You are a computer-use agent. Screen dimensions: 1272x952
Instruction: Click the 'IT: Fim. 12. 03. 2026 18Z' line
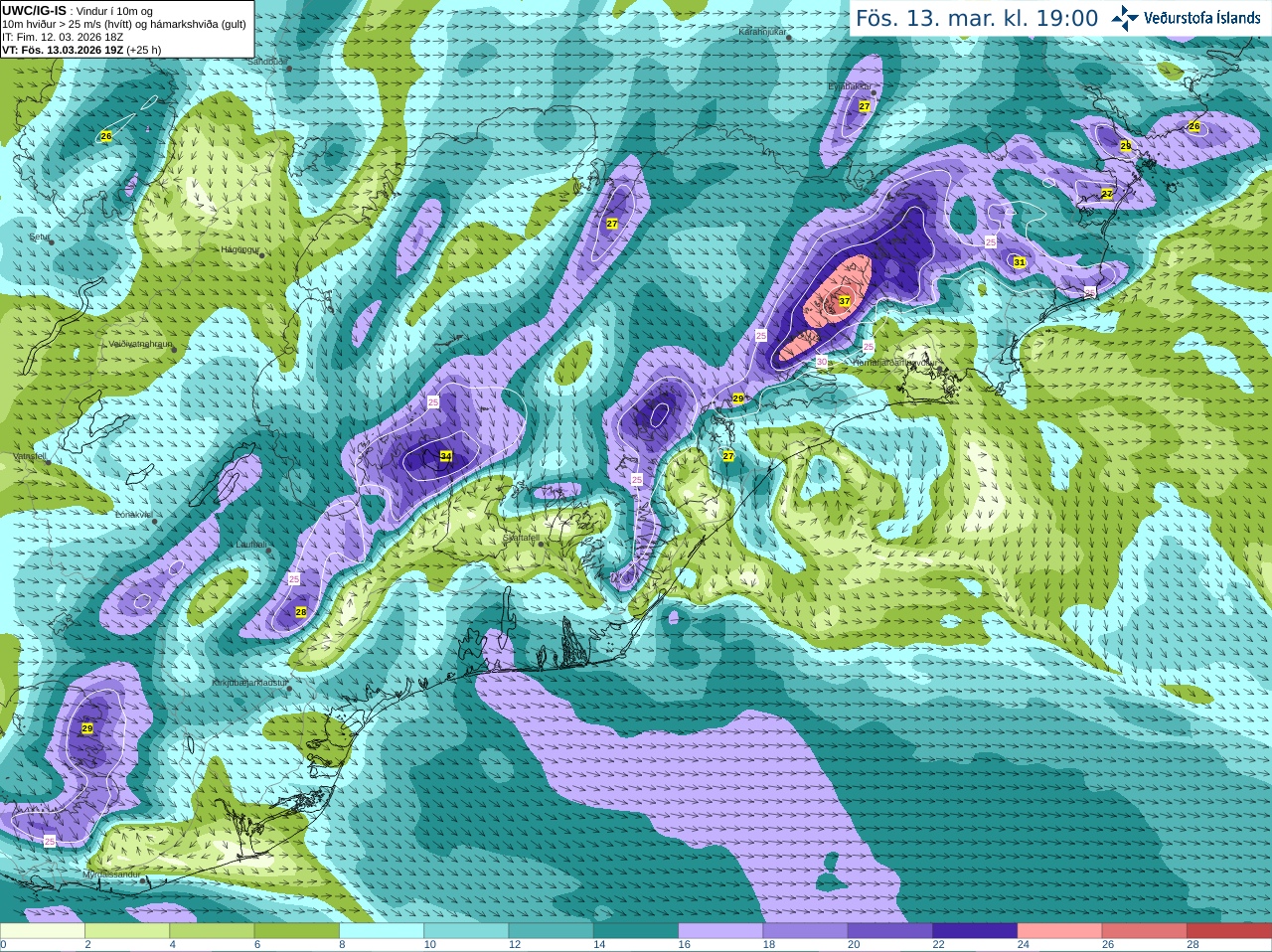63,37
